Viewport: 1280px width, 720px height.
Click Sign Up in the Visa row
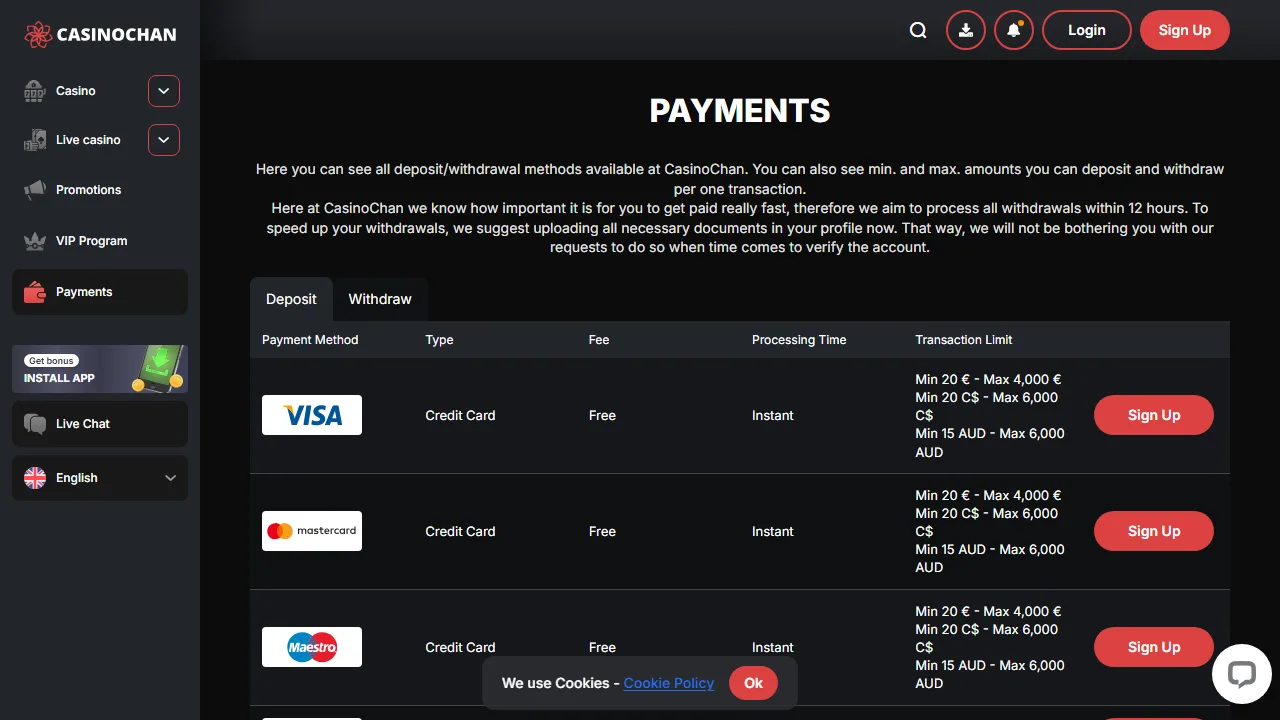pos(1154,415)
